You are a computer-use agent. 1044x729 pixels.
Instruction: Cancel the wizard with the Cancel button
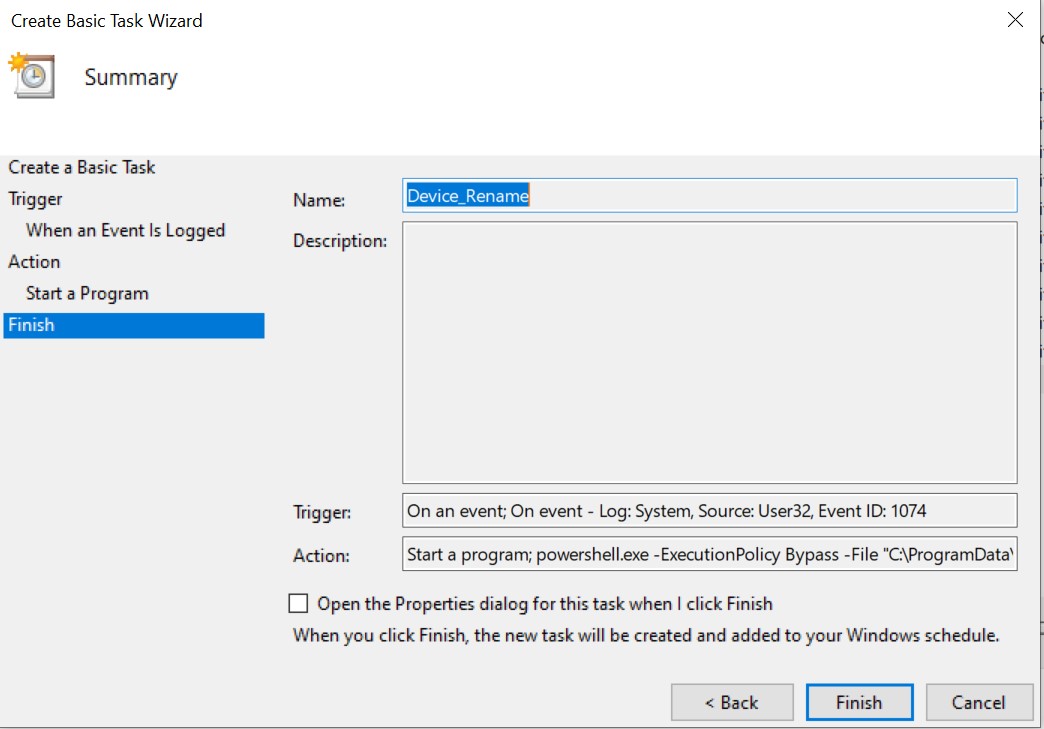pos(978,703)
